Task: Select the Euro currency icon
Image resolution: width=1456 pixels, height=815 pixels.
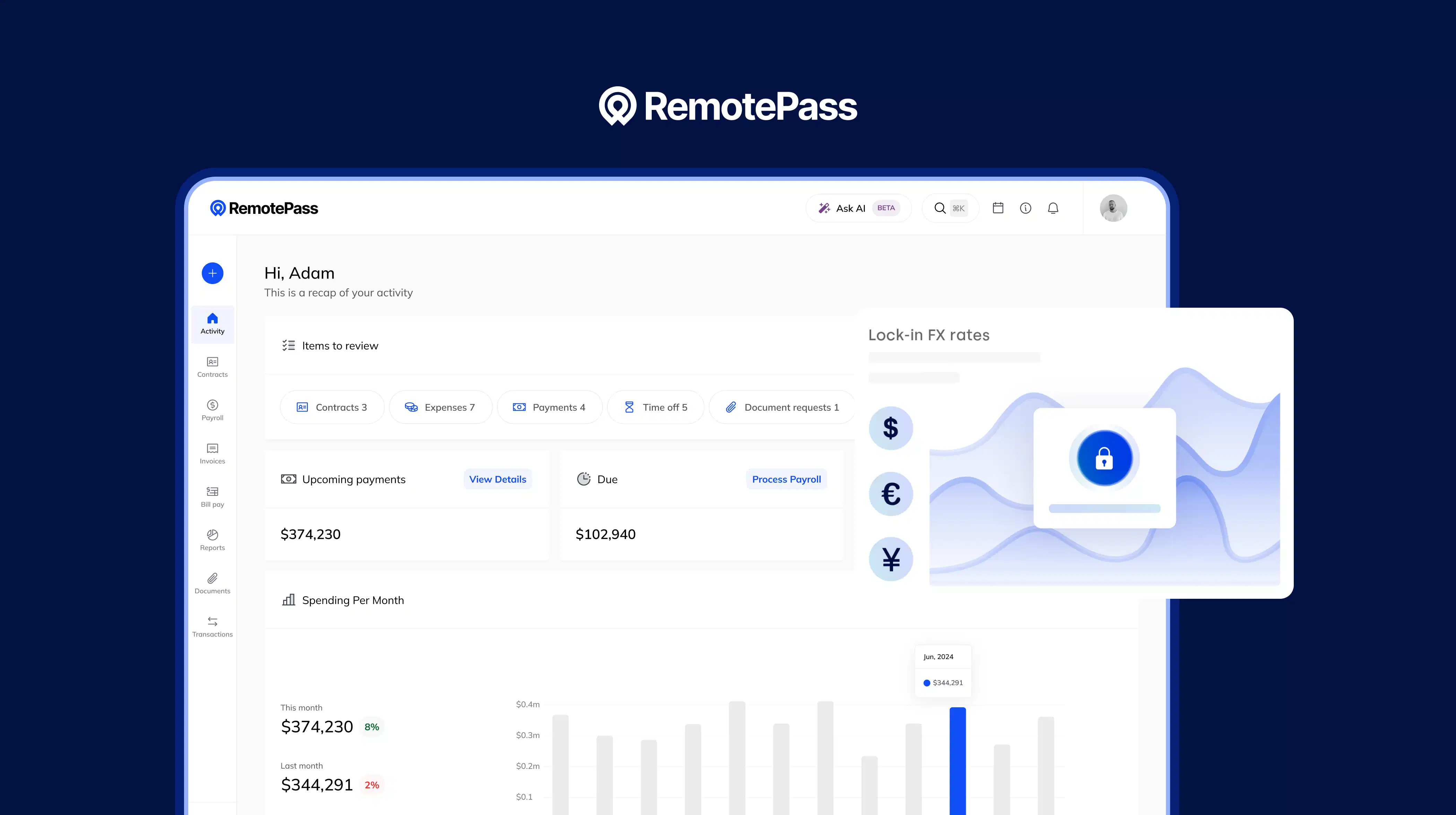Action: click(x=891, y=494)
